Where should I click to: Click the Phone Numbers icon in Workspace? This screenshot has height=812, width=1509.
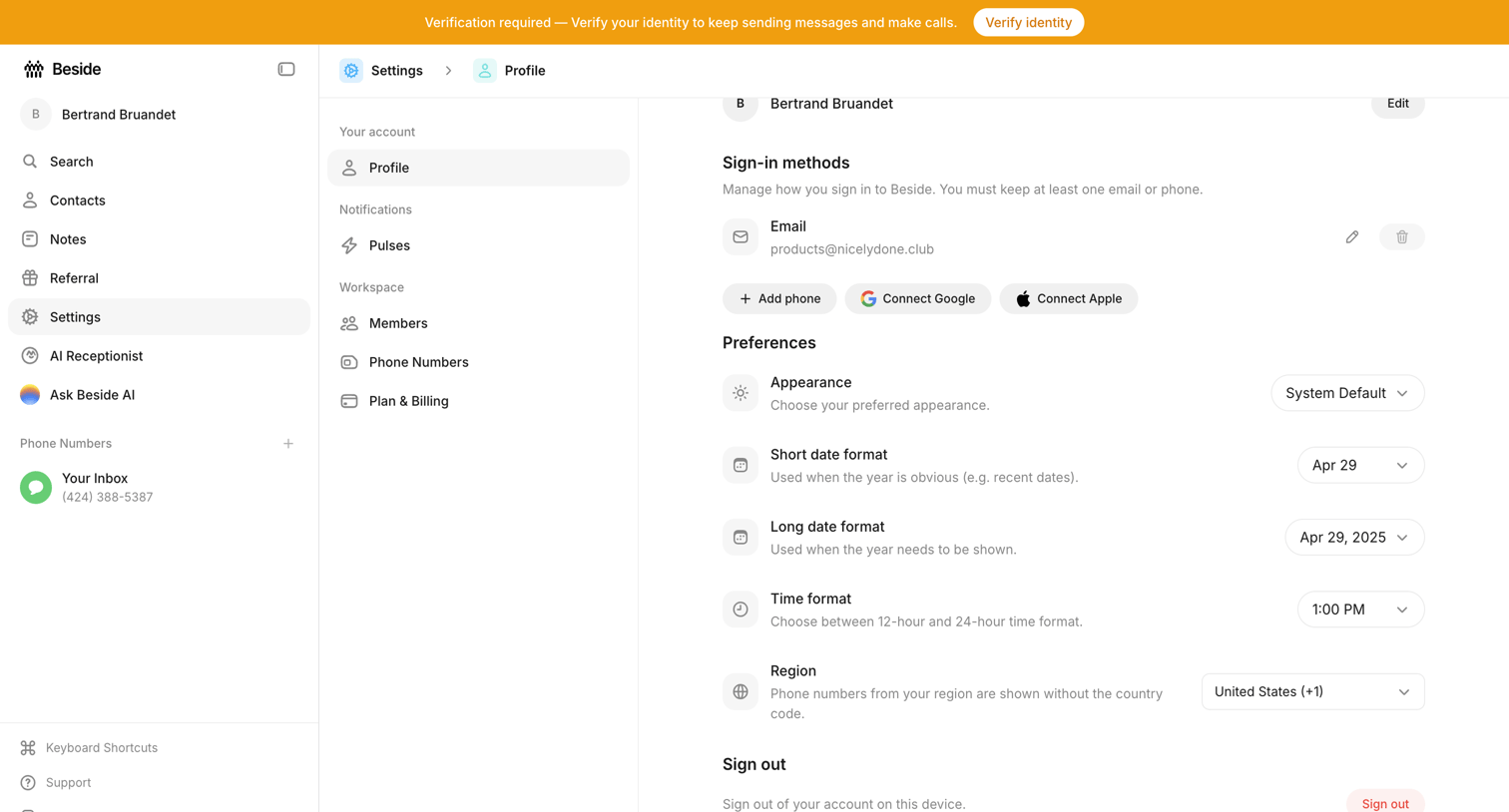tap(349, 362)
